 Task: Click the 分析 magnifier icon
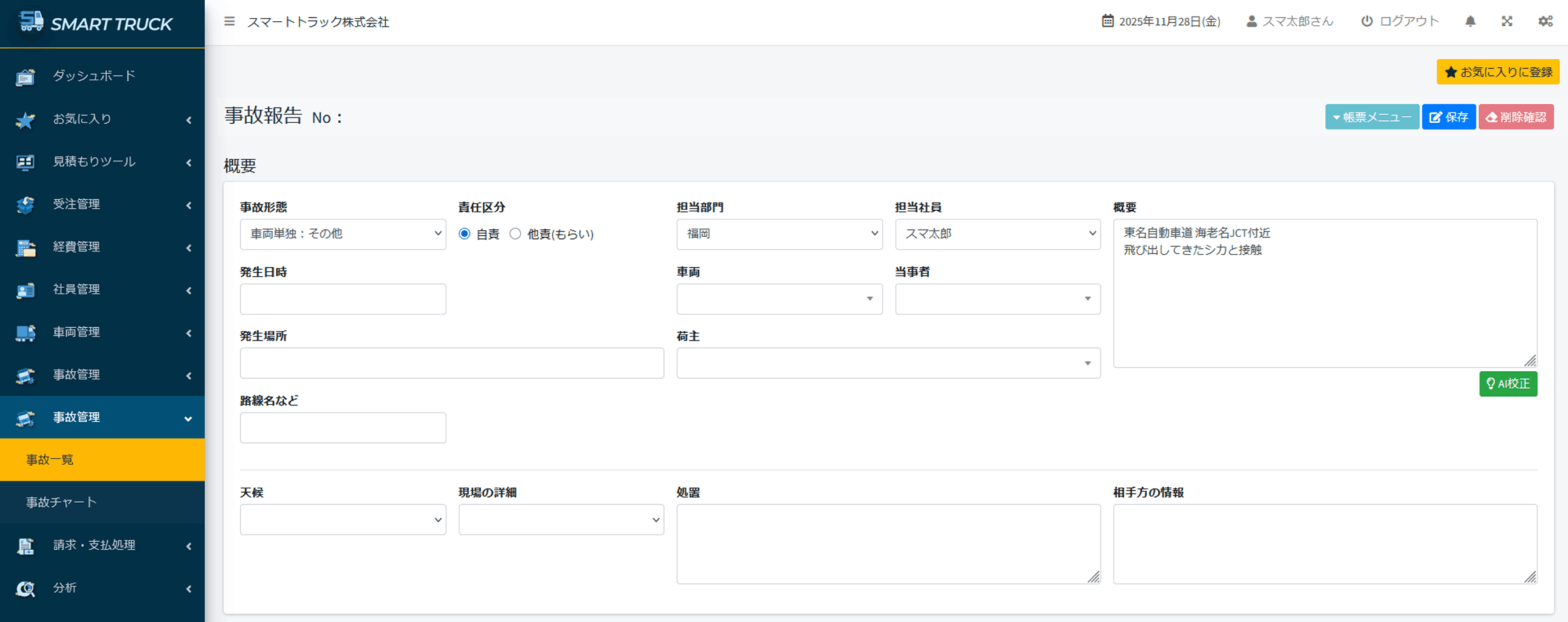coord(26,588)
